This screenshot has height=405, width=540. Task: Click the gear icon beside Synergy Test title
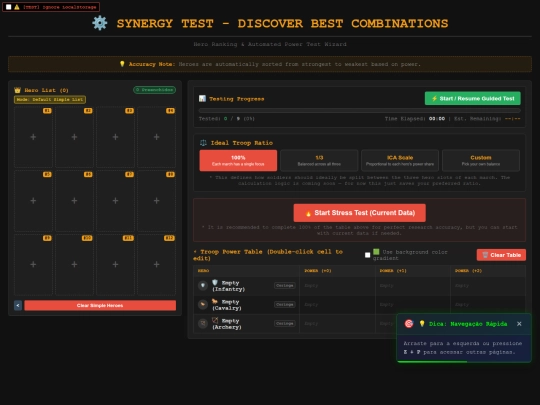pyautogui.click(x=100, y=23)
